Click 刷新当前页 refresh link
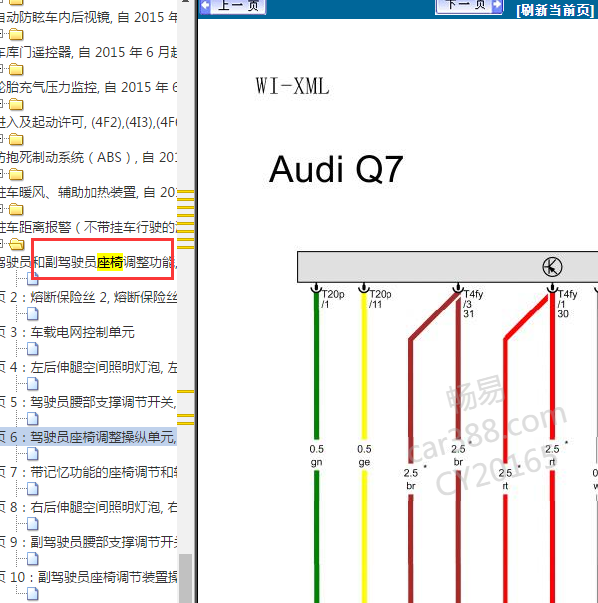The width and height of the screenshot is (598, 603). point(556,10)
